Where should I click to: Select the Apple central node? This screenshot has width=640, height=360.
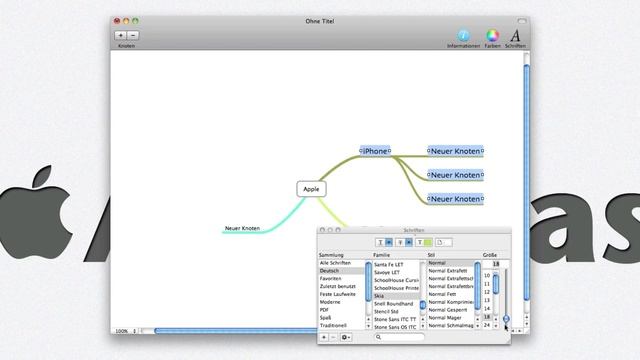pyautogui.click(x=311, y=189)
